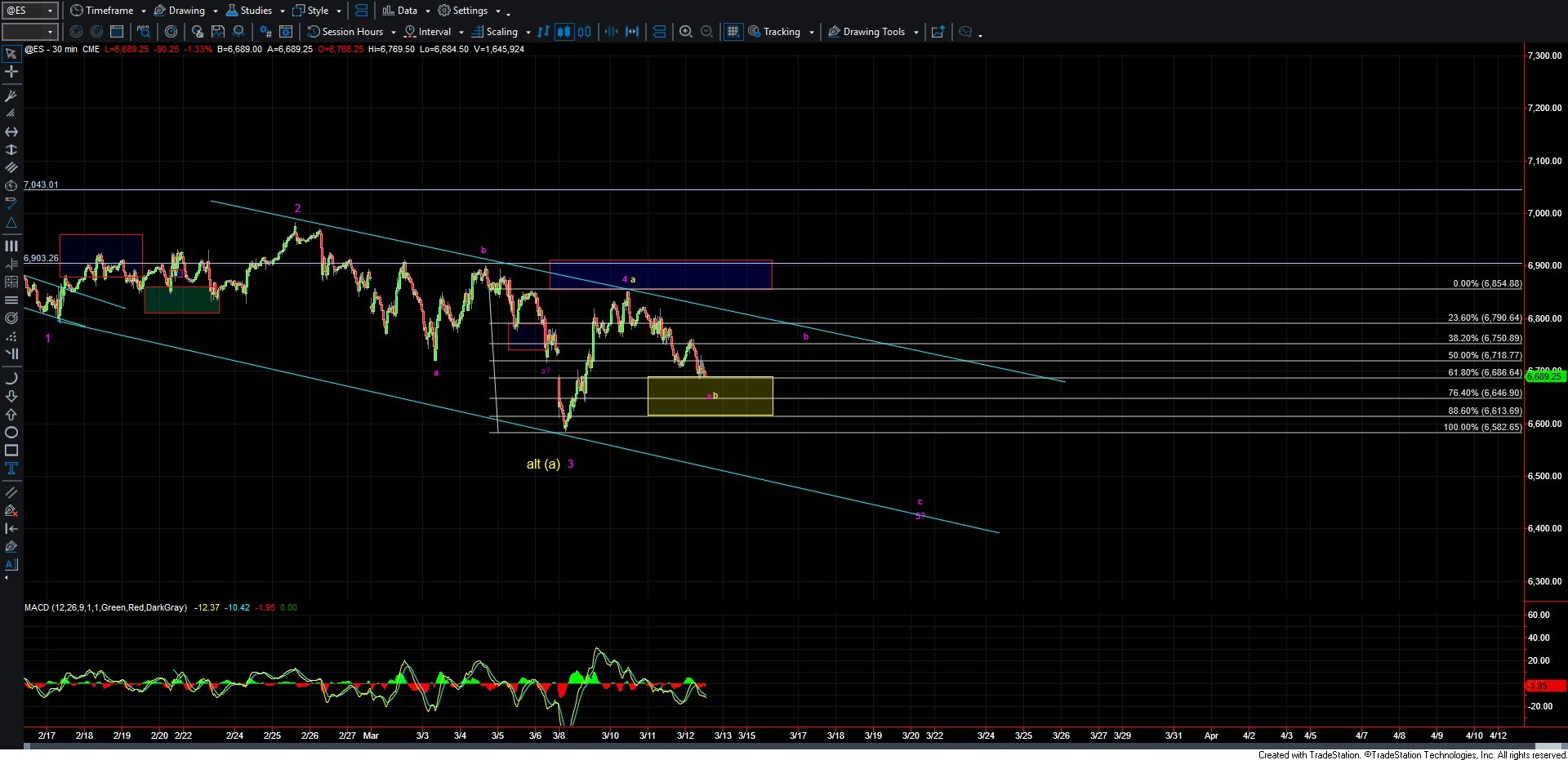1568x760 pixels.
Task: Click the zoom out magnifier icon
Action: coord(707,32)
